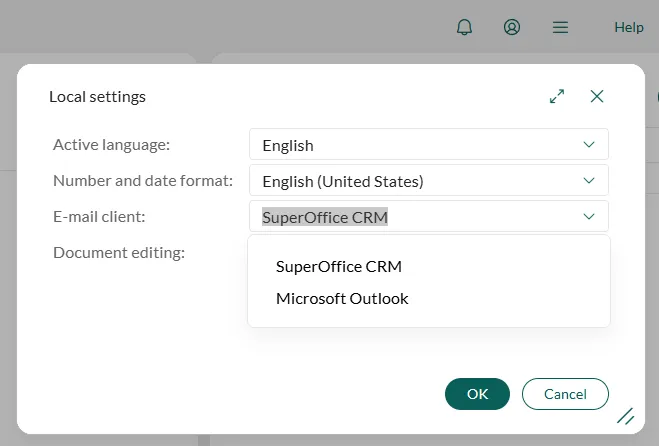The height and width of the screenshot is (446, 659).
Task: Expand the Number and date format chevron
Action: [589, 181]
